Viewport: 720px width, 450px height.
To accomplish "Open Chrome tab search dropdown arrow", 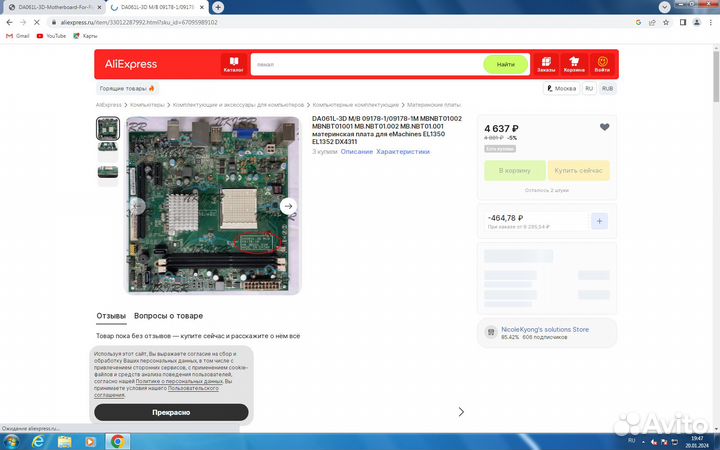I will click(x=664, y=6).
